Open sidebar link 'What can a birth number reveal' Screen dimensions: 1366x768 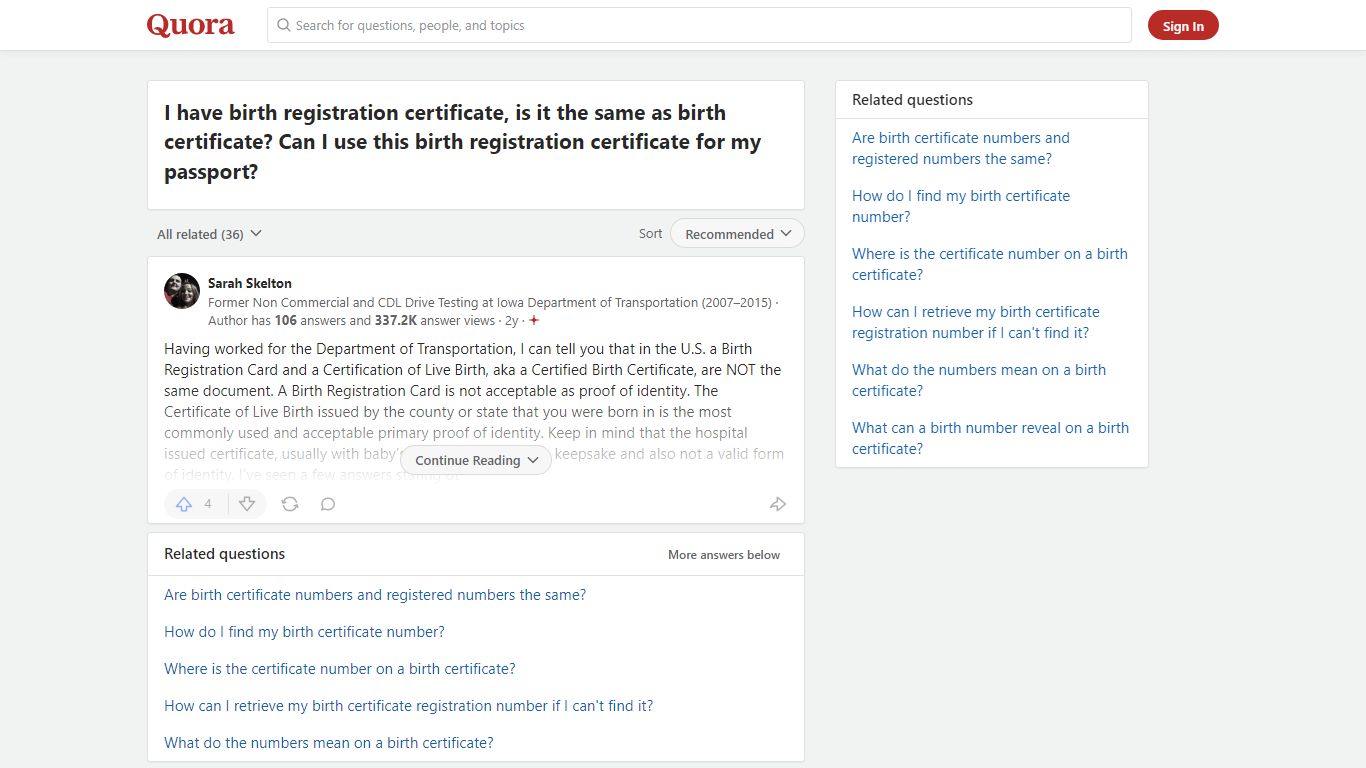(990, 438)
